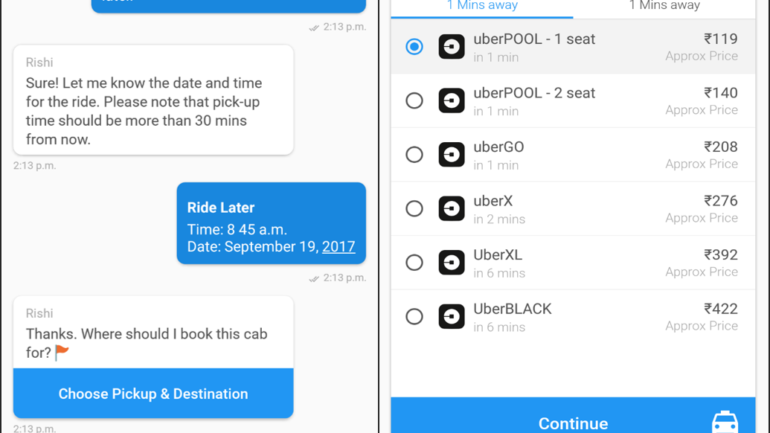Screen dimensions: 770x433
Task: Select the uberPOOL - 1 seat radio button
Action: tap(414, 47)
